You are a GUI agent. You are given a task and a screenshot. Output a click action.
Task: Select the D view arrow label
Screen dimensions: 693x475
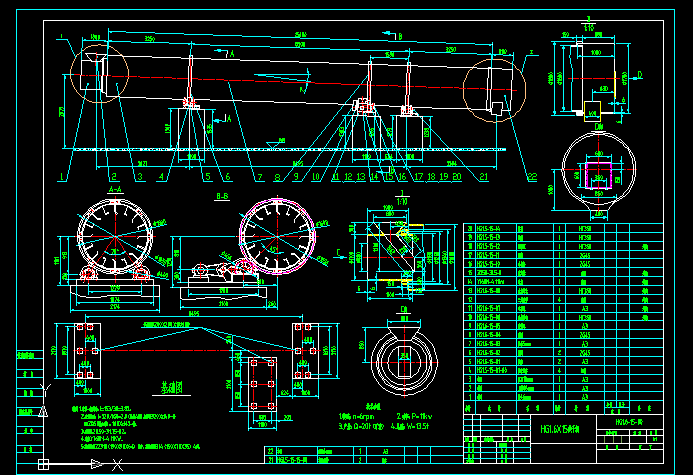639,76
